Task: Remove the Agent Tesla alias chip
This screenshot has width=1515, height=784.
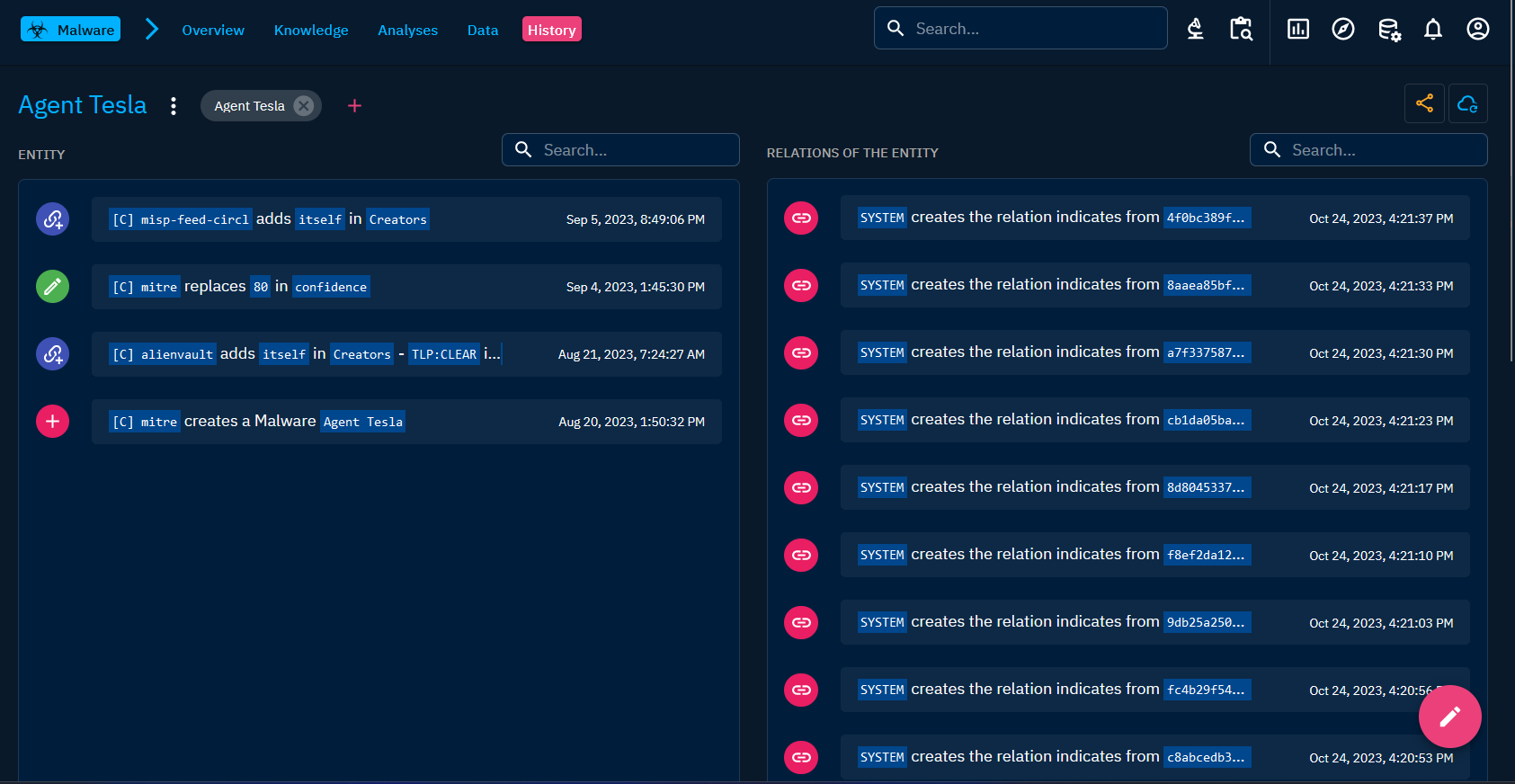Action: [304, 106]
